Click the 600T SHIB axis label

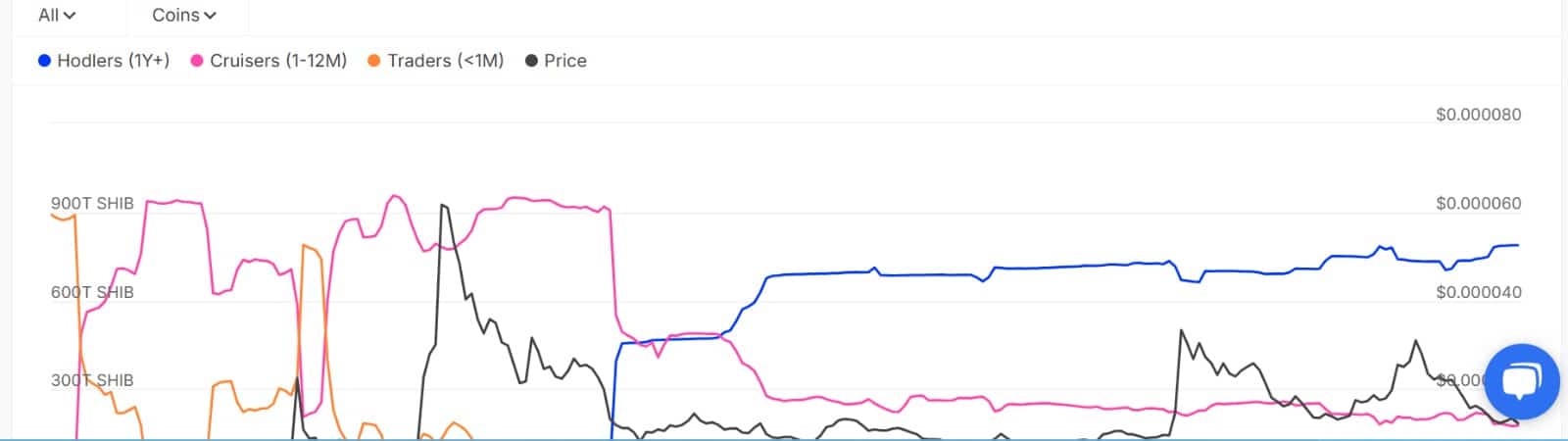(x=92, y=292)
